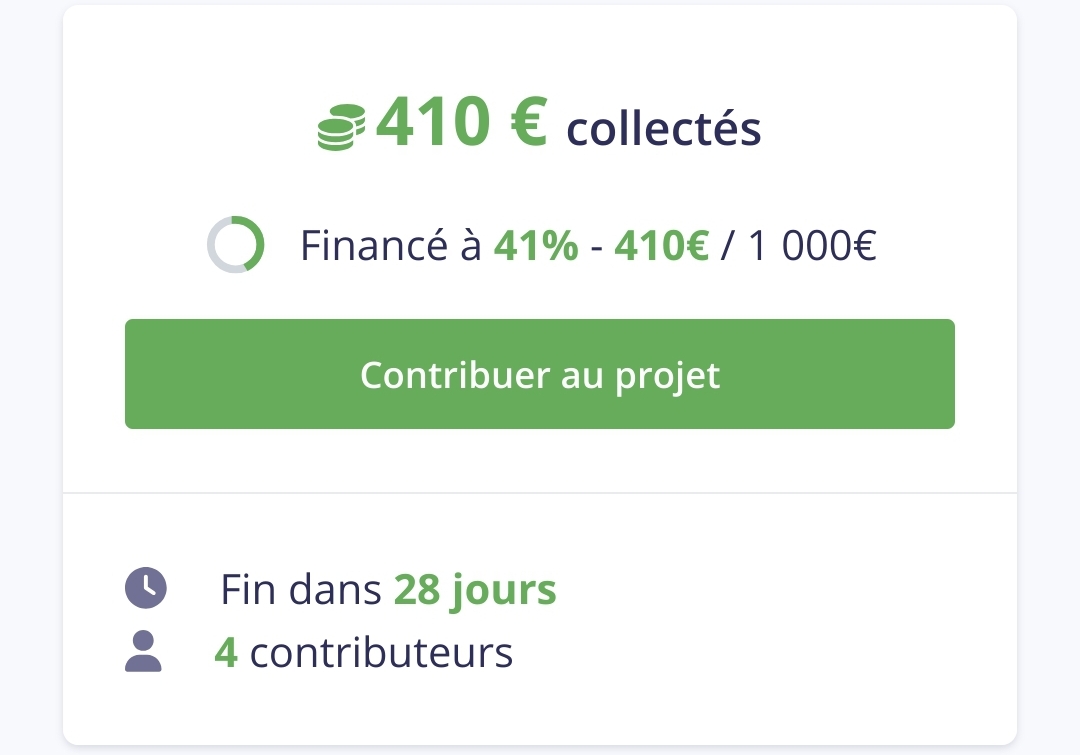Click the circular funding progress ring
The image size is (1080, 755).
[x=235, y=244]
